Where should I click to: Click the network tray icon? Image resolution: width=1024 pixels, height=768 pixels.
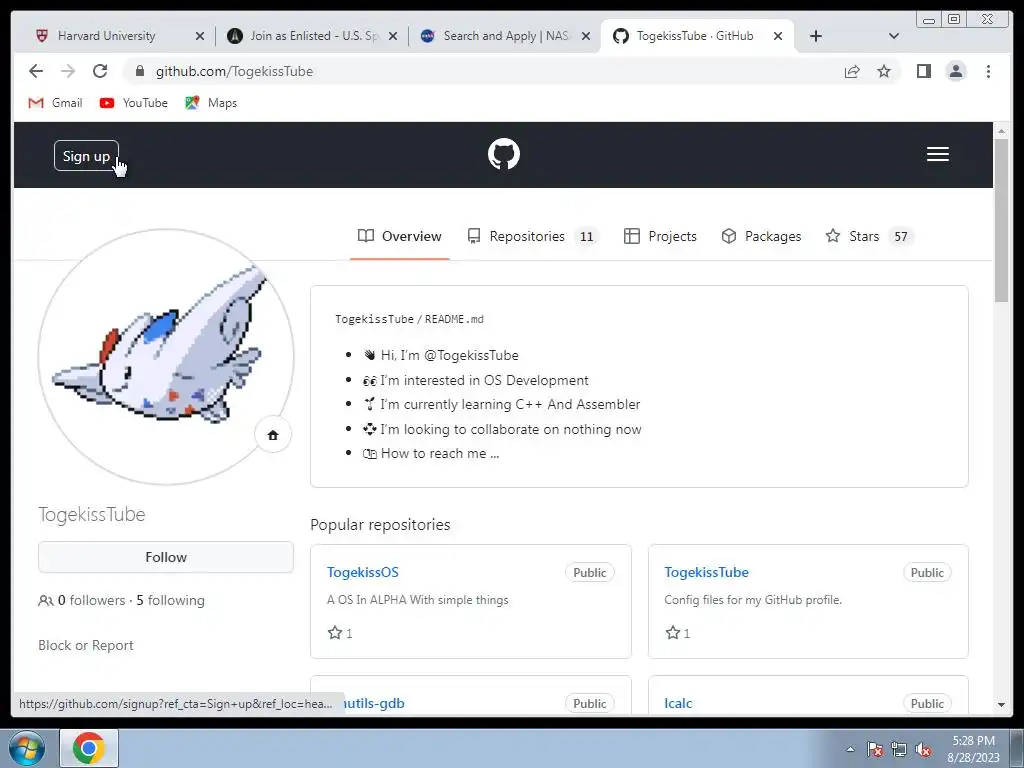point(899,750)
